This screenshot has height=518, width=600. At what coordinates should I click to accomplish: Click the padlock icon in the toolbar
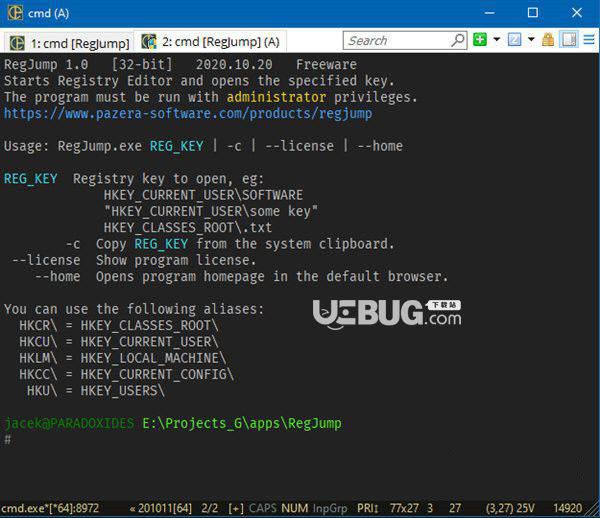point(548,39)
